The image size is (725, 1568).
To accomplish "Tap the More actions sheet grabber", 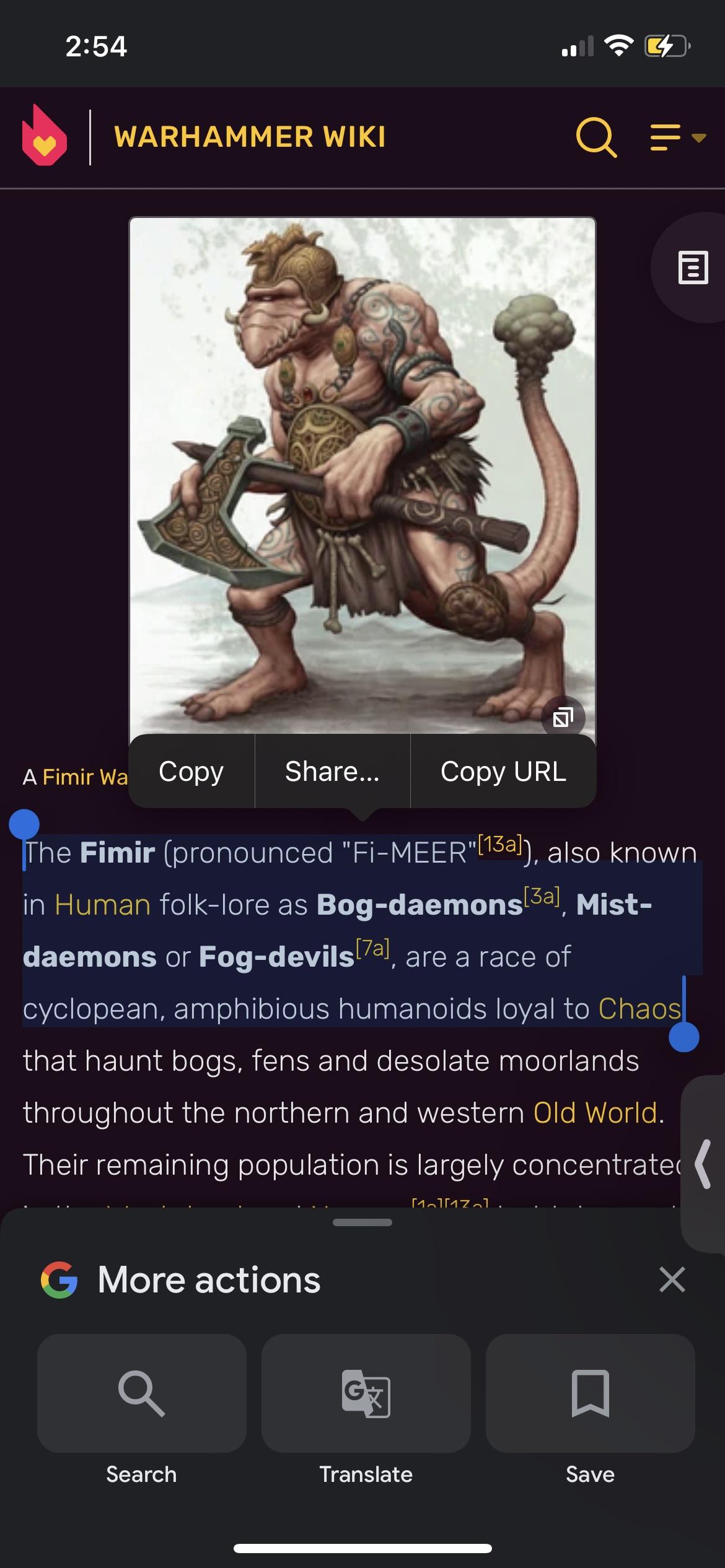I will point(362,1222).
